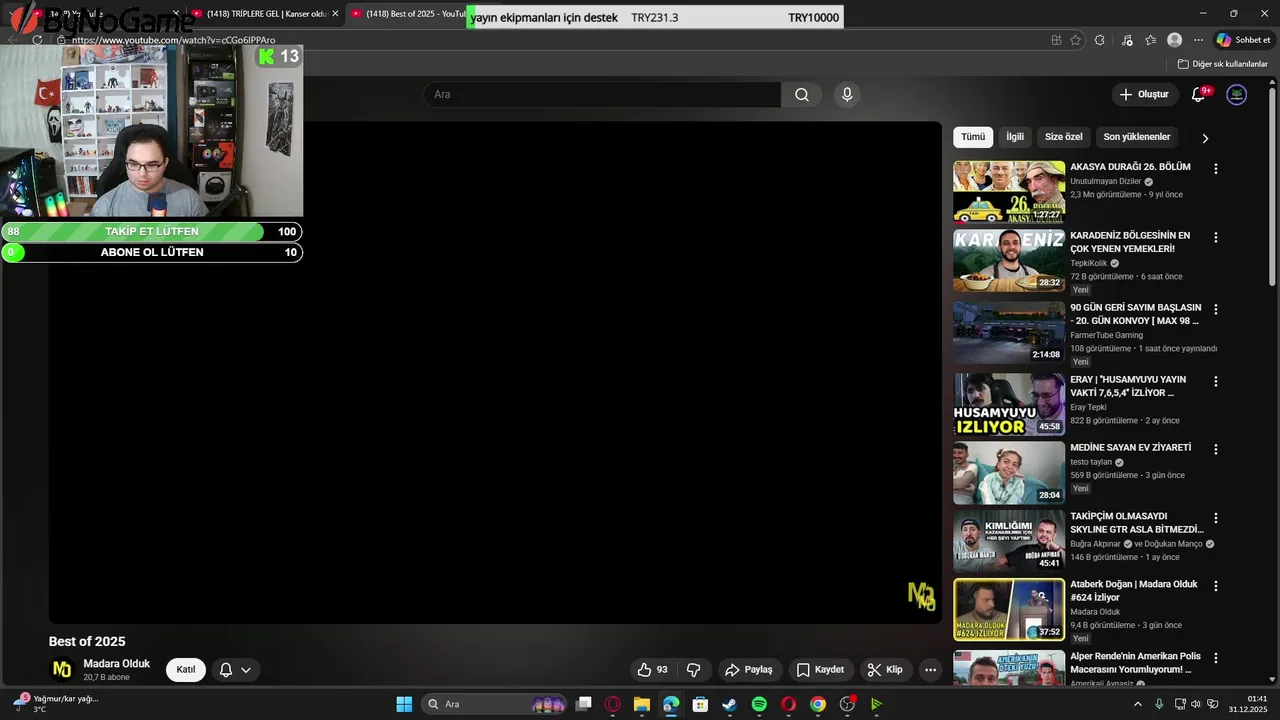Open volume control in system tray

coord(1195,704)
